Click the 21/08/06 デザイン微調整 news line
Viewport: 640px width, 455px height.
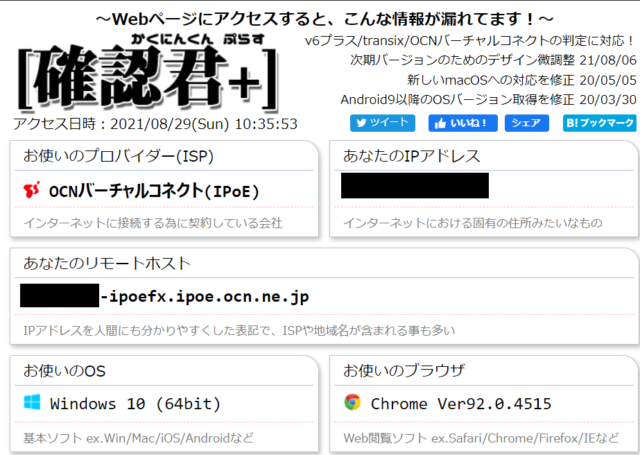click(x=493, y=60)
